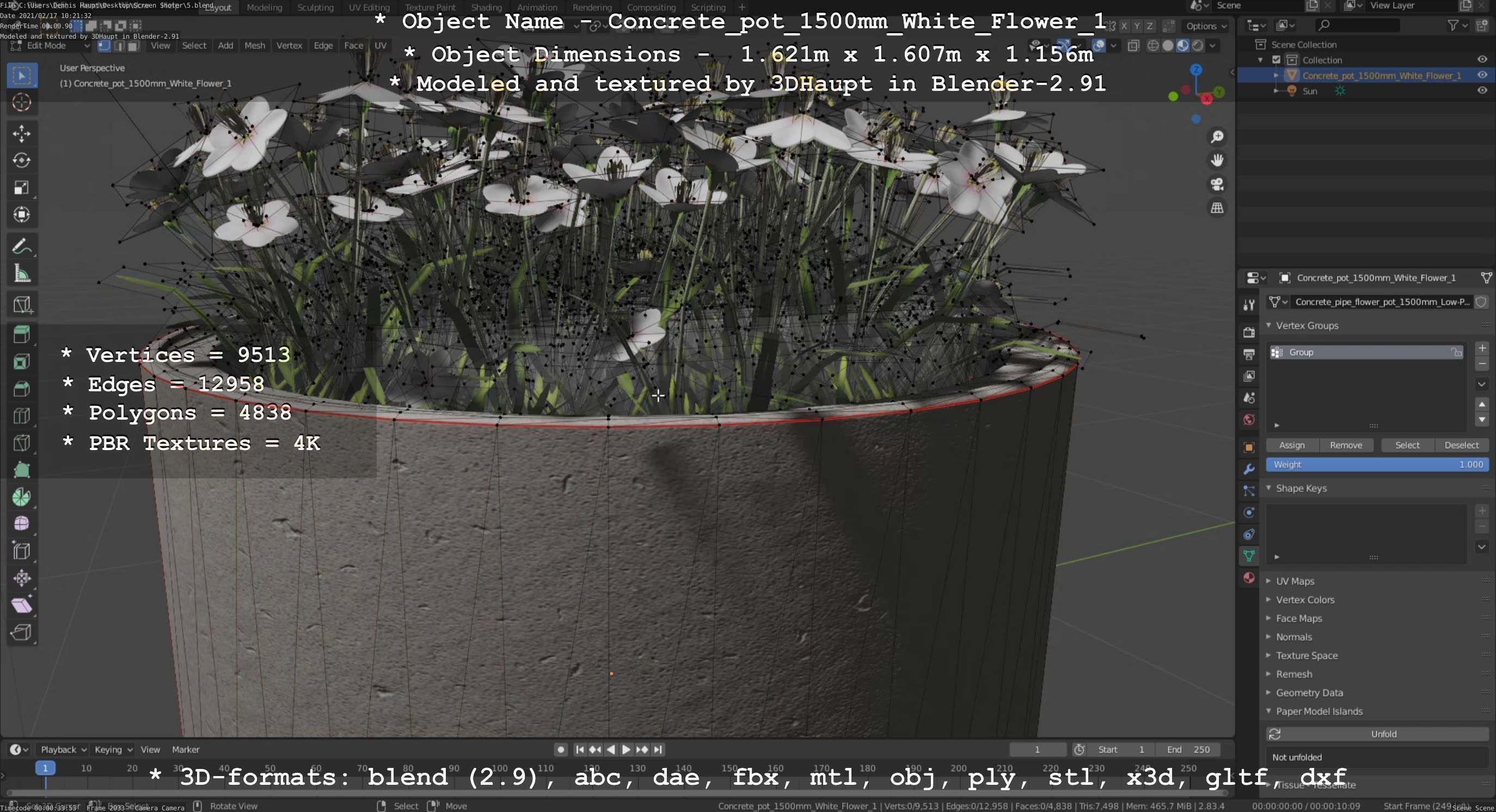Open the UV Editing workspace tab
Image resolution: width=1496 pixels, height=812 pixels.
click(x=369, y=8)
